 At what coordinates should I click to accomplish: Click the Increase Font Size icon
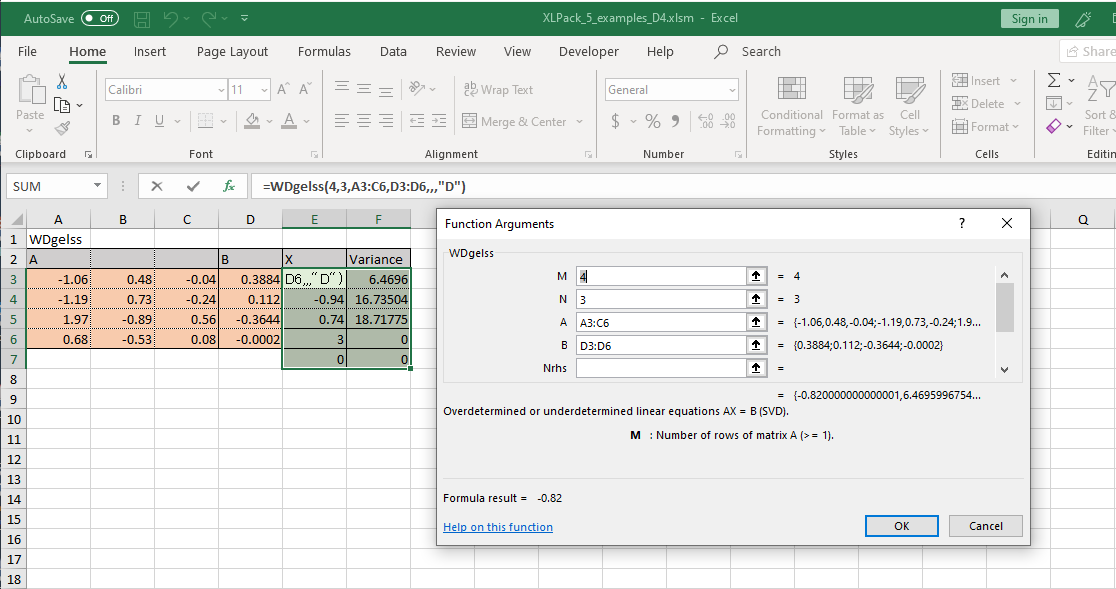click(x=283, y=89)
